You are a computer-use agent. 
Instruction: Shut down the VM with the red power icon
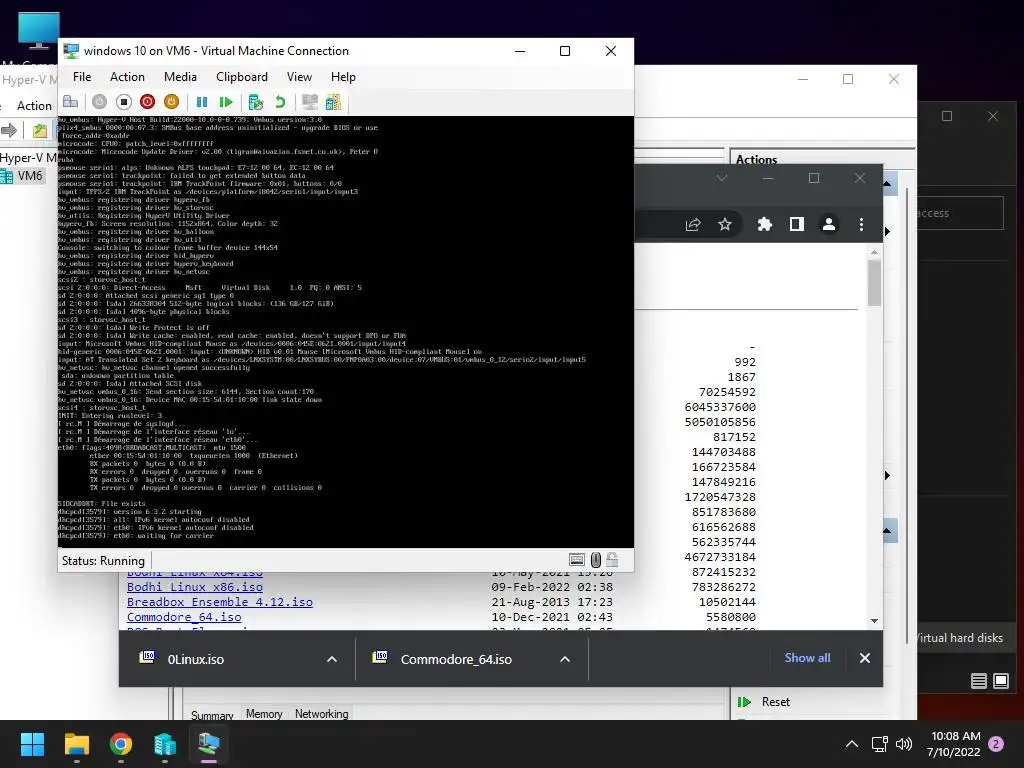pyautogui.click(x=148, y=102)
